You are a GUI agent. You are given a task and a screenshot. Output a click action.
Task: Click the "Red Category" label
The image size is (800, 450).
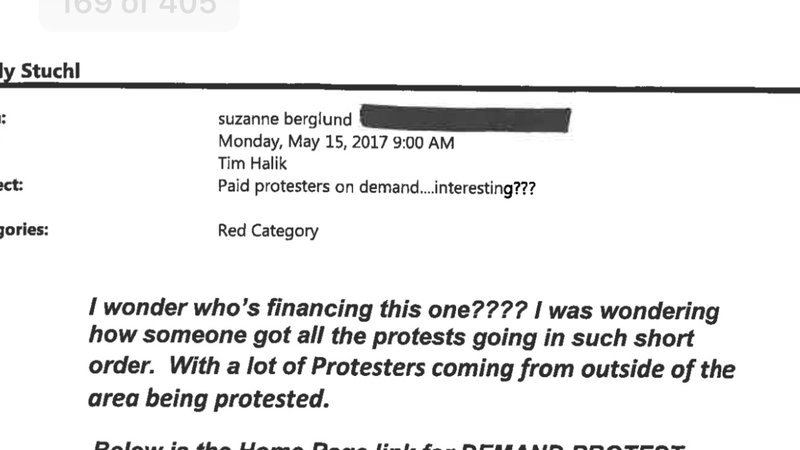(x=268, y=231)
